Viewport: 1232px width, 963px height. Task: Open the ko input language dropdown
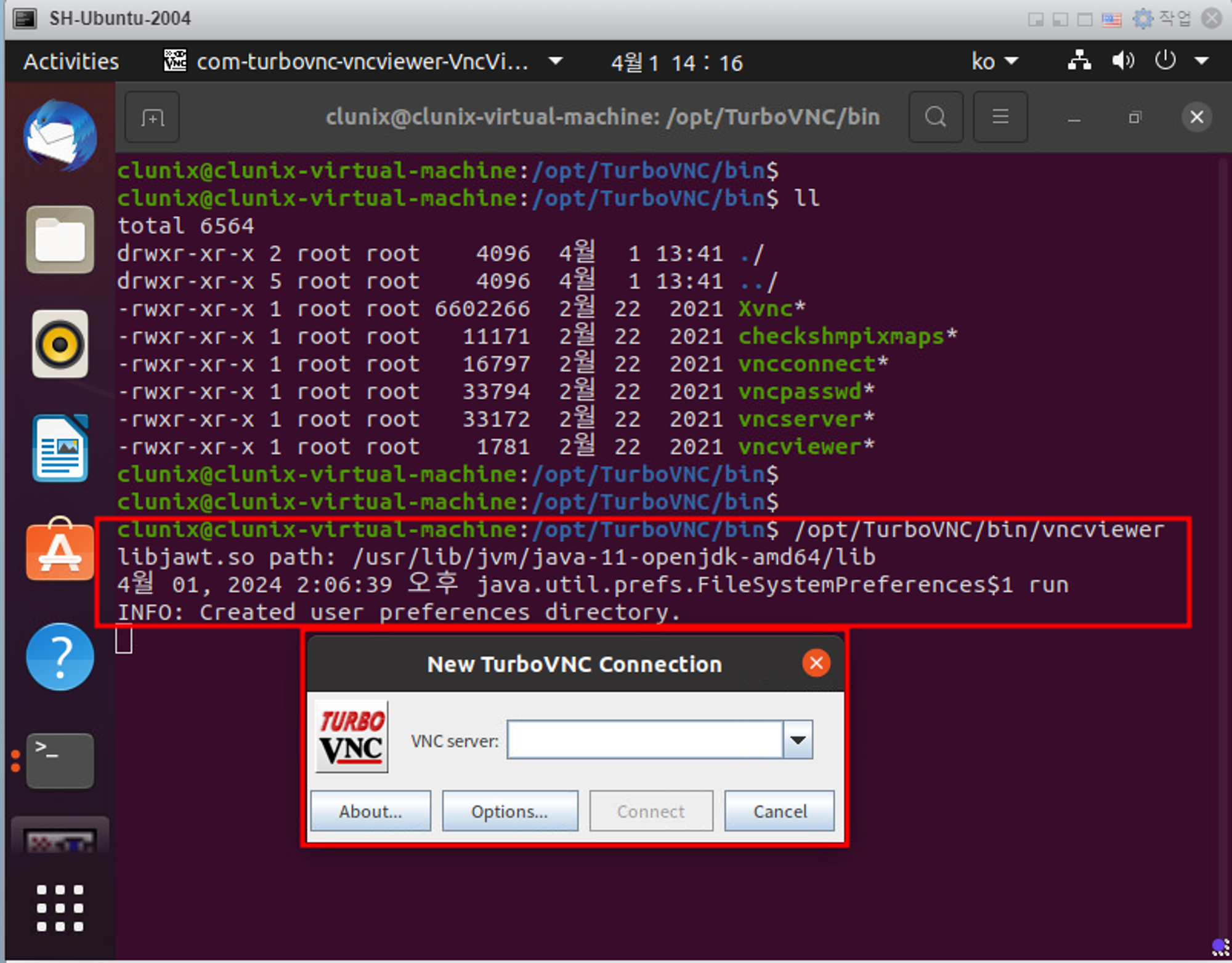click(x=994, y=62)
